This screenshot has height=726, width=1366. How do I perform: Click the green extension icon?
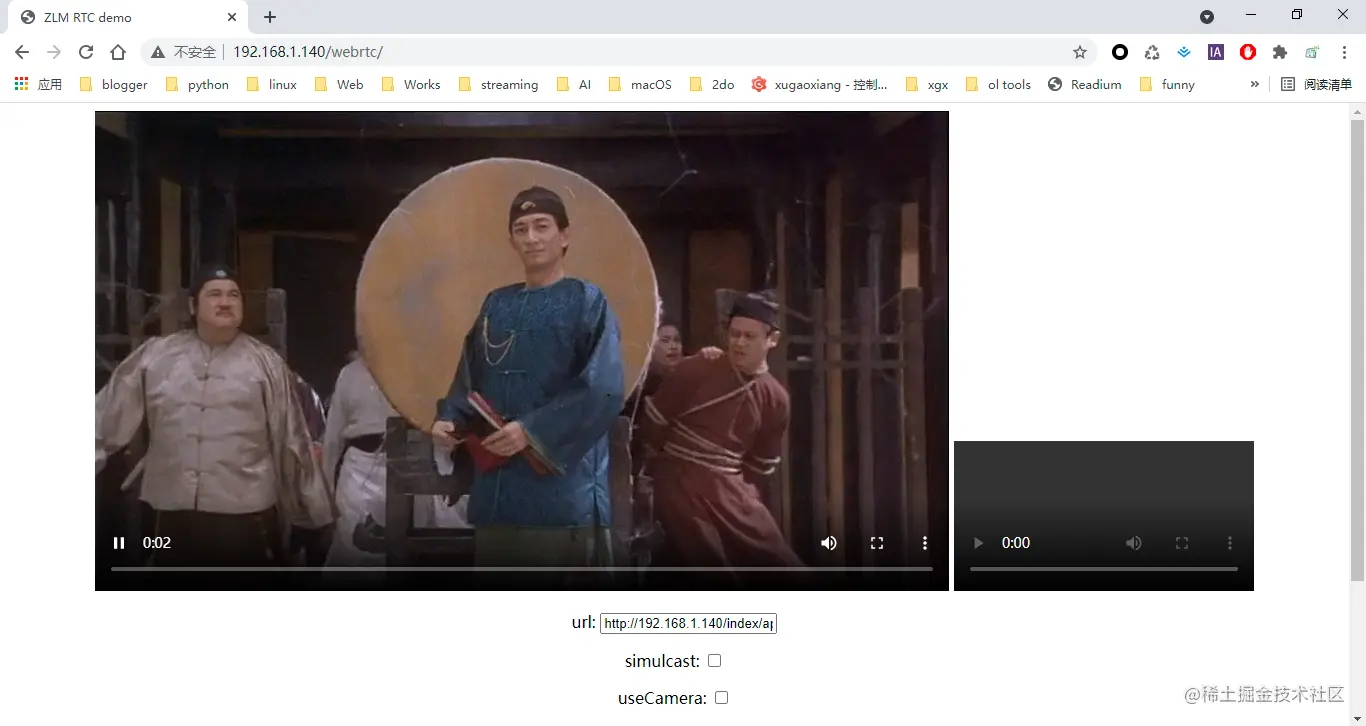[1312, 52]
